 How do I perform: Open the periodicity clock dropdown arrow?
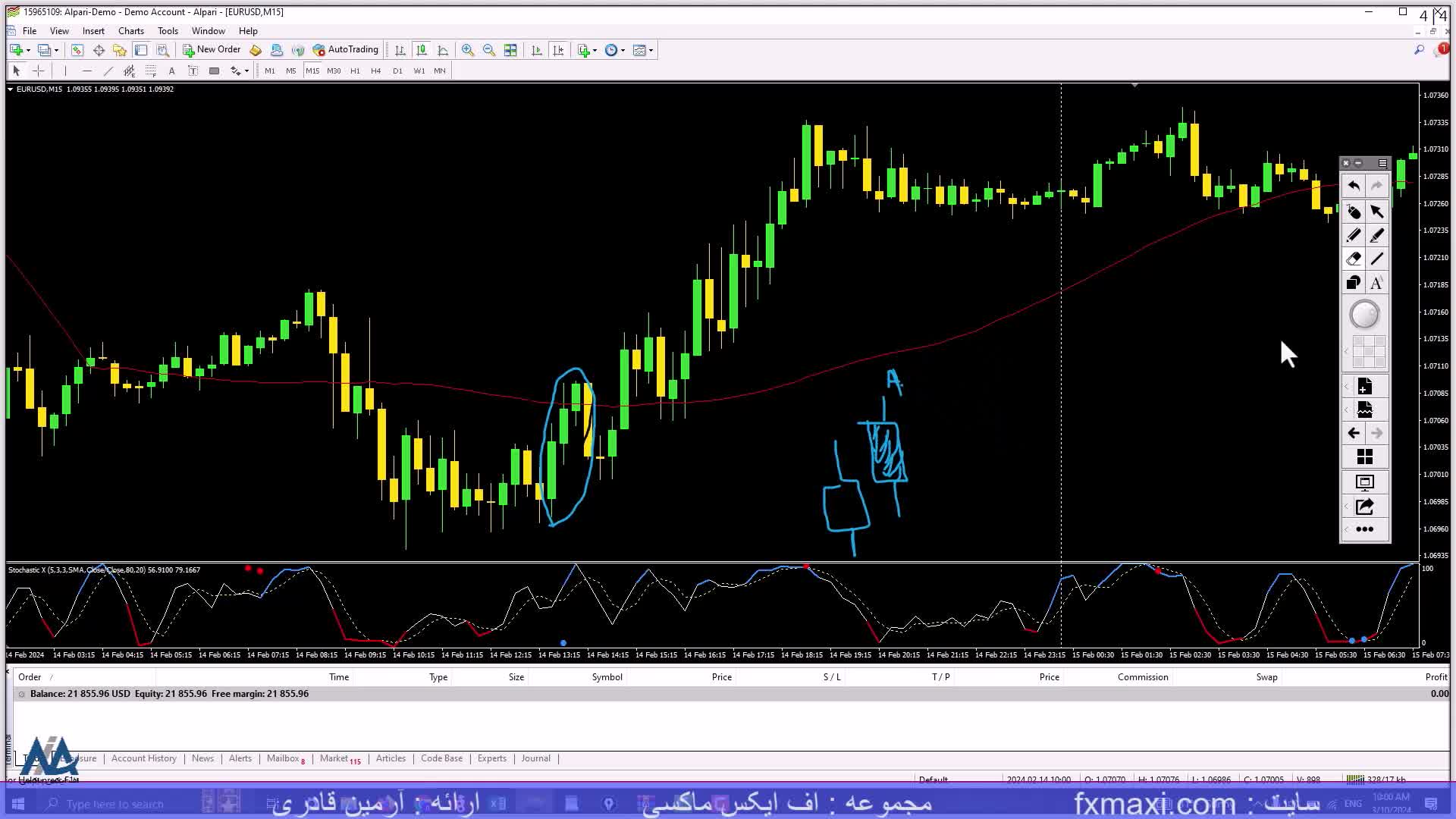coord(623,50)
